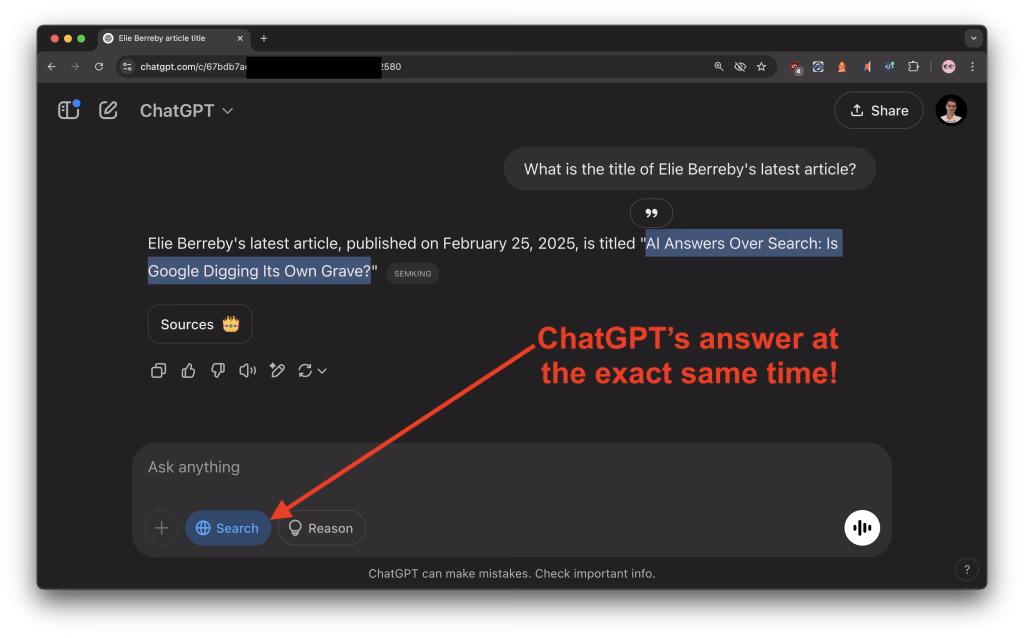Give the answer a thumbs up

click(x=188, y=371)
